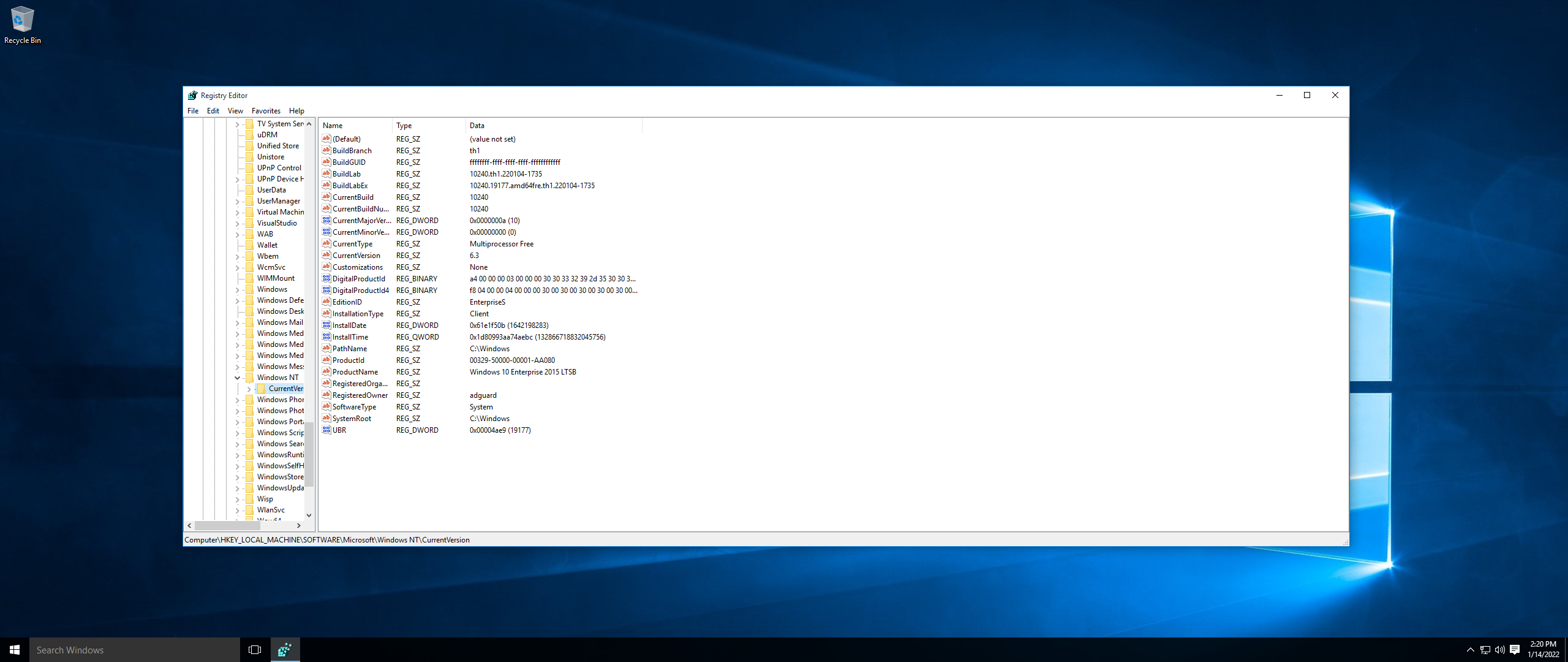The width and height of the screenshot is (1568, 662).
Task: Collapse the Windows NT tree node
Action: click(x=238, y=378)
